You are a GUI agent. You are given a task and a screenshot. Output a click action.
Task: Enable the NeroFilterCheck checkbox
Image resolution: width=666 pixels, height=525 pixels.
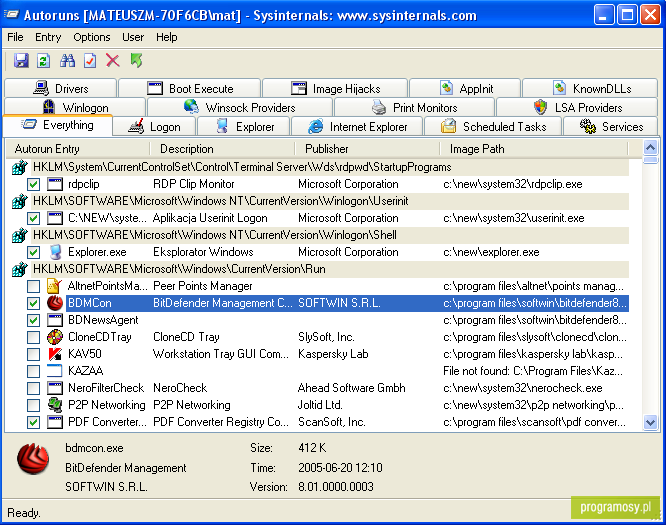tap(33, 388)
